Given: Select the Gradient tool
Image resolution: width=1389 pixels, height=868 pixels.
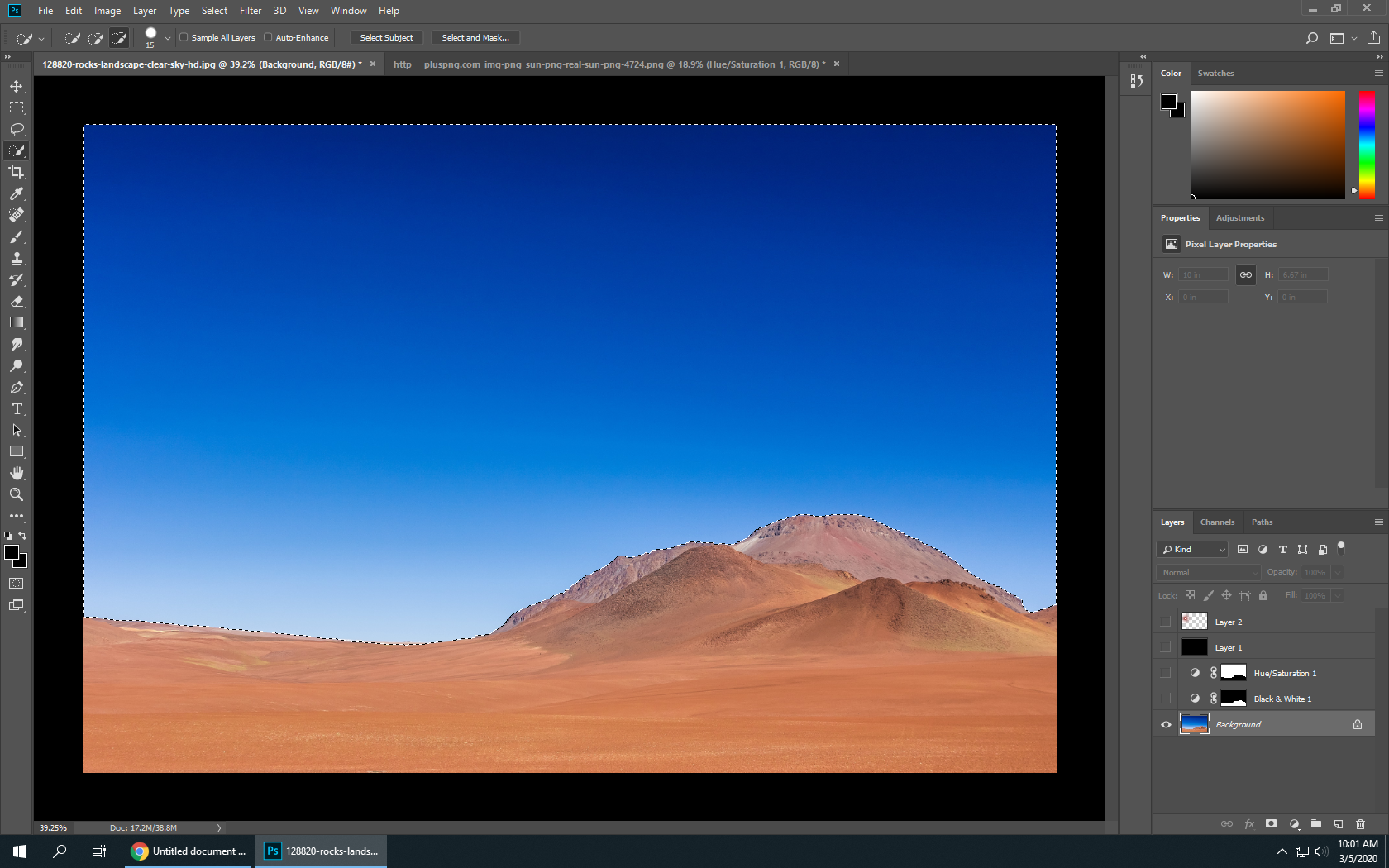Looking at the screenshot, I should coord(17,322).
